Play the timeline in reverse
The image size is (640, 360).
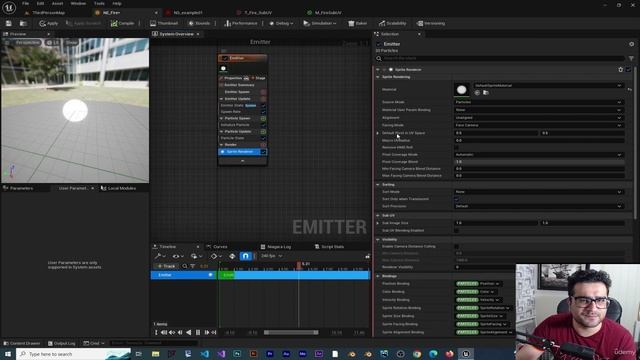(x=189, y=333)
